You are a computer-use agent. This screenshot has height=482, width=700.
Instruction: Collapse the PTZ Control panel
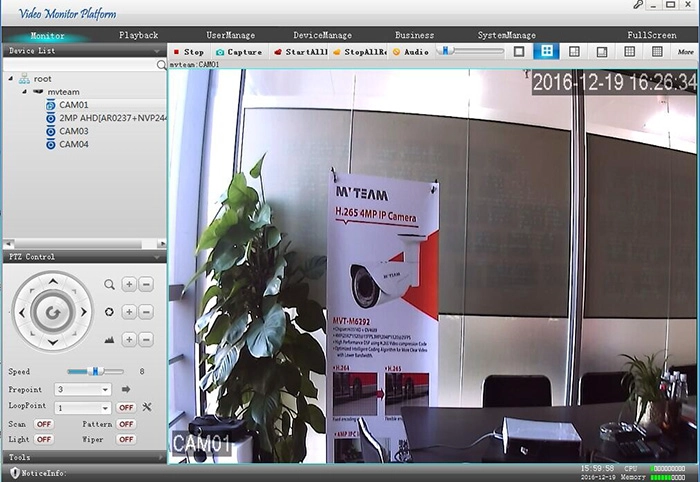click(157, 257)
